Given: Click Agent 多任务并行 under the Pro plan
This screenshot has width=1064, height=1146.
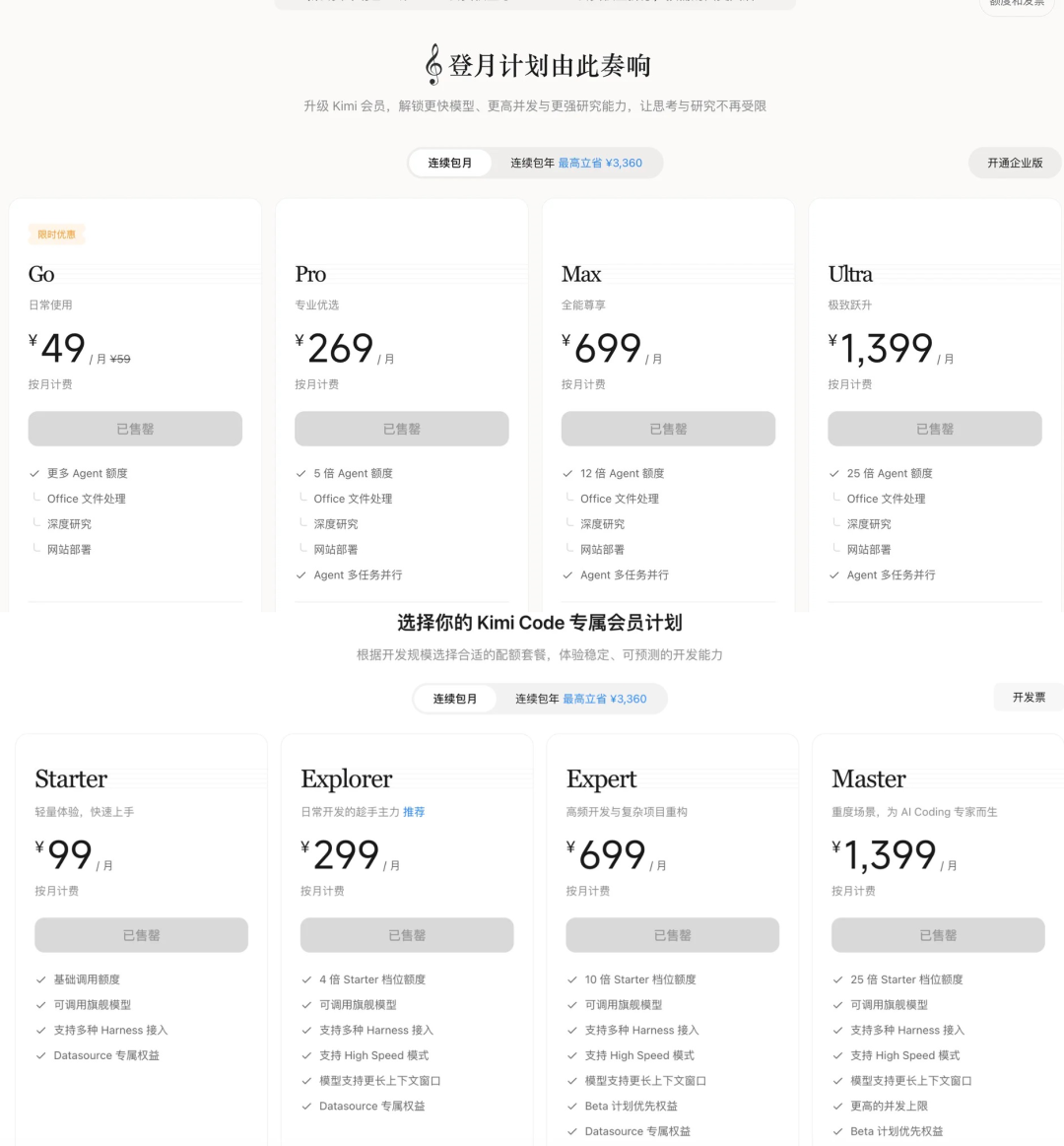Looking at the screenshot, I should tap(358, 575).
